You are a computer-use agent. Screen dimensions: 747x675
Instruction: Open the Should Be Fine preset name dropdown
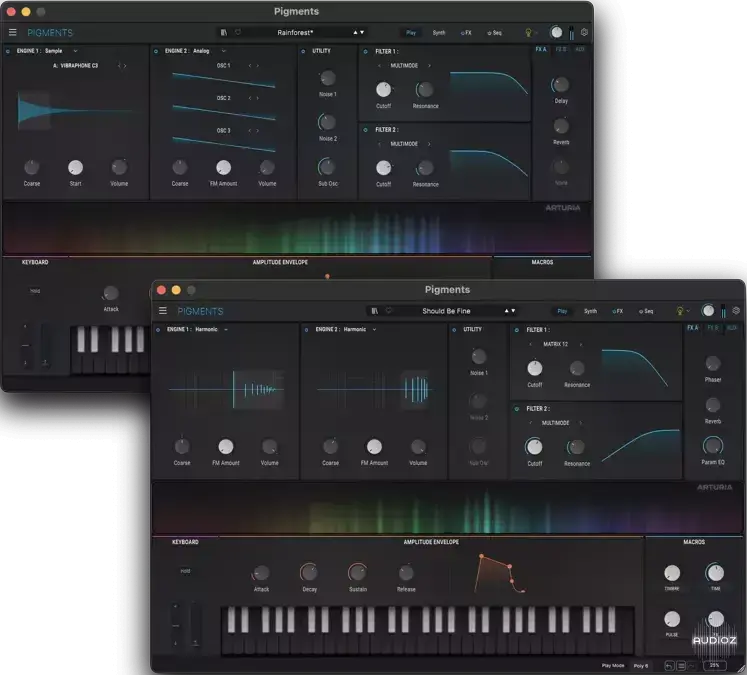pos(446,311)
